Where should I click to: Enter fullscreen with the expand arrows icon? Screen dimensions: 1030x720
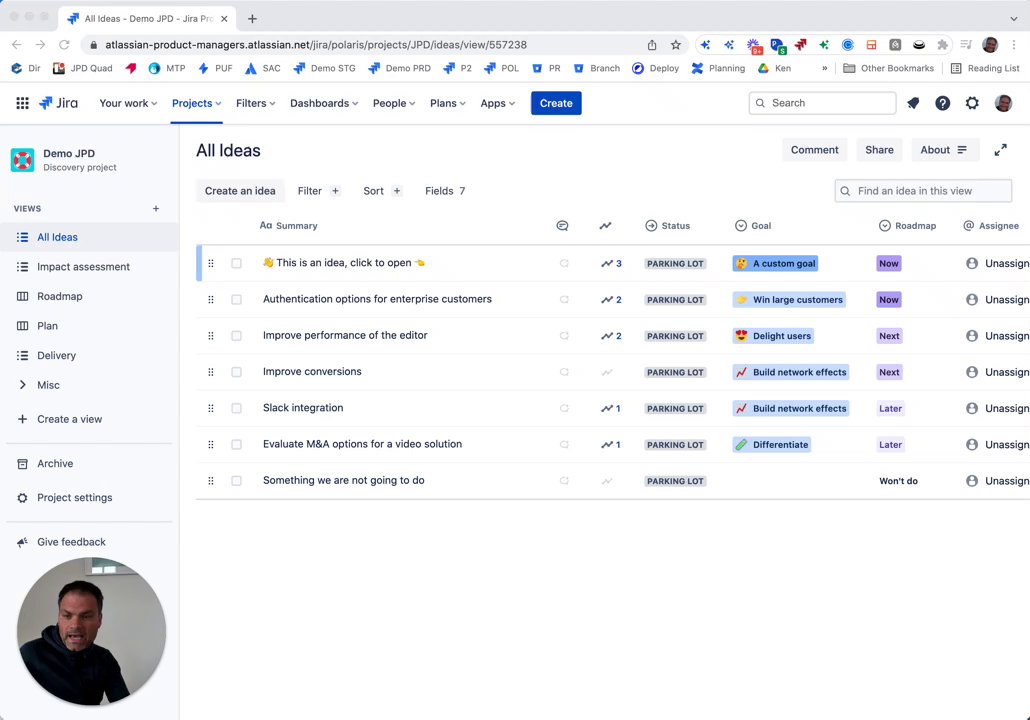[x=1000, y=150]
